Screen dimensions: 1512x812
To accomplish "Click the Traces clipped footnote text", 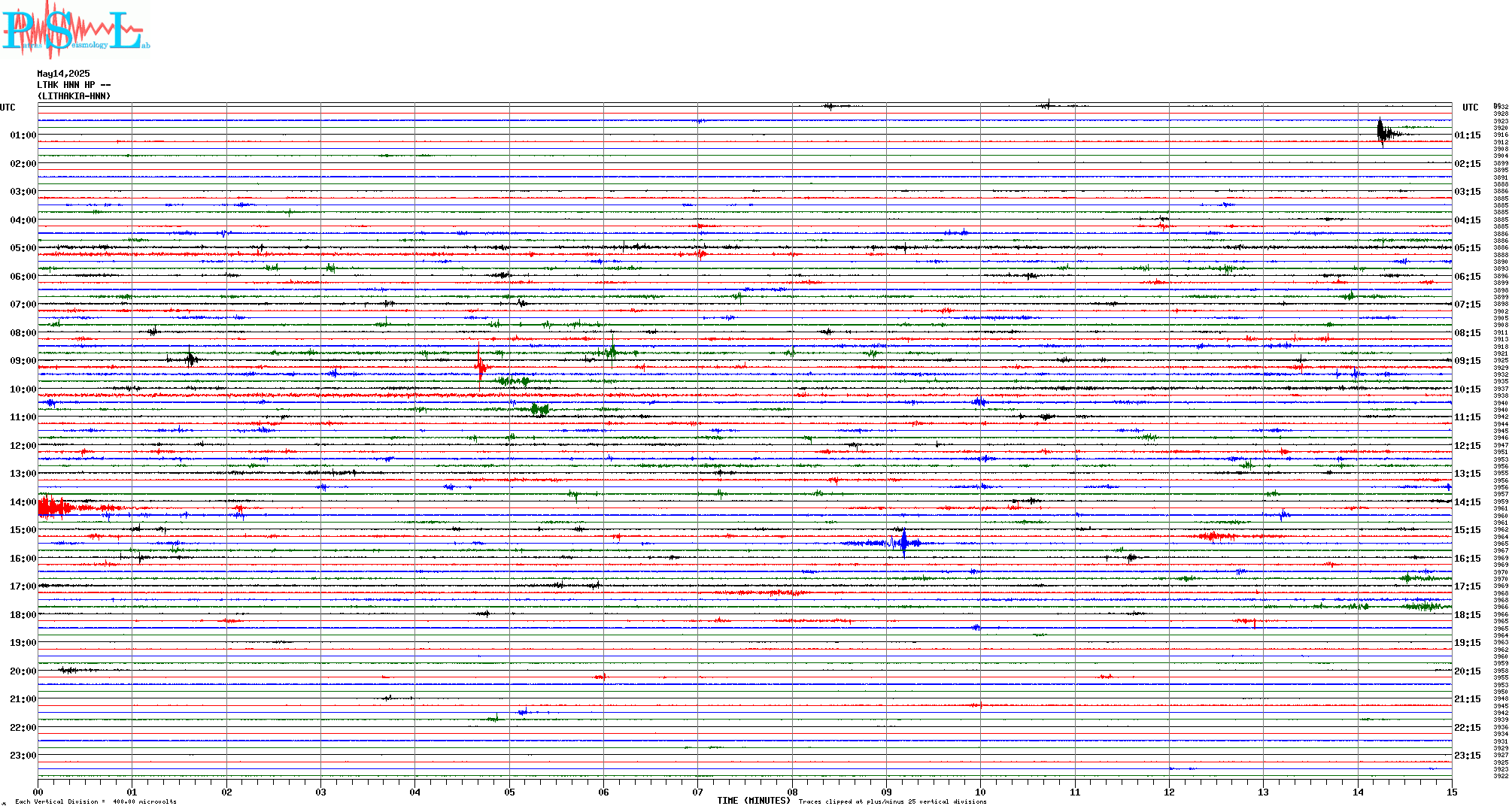I will click(892, 801).
